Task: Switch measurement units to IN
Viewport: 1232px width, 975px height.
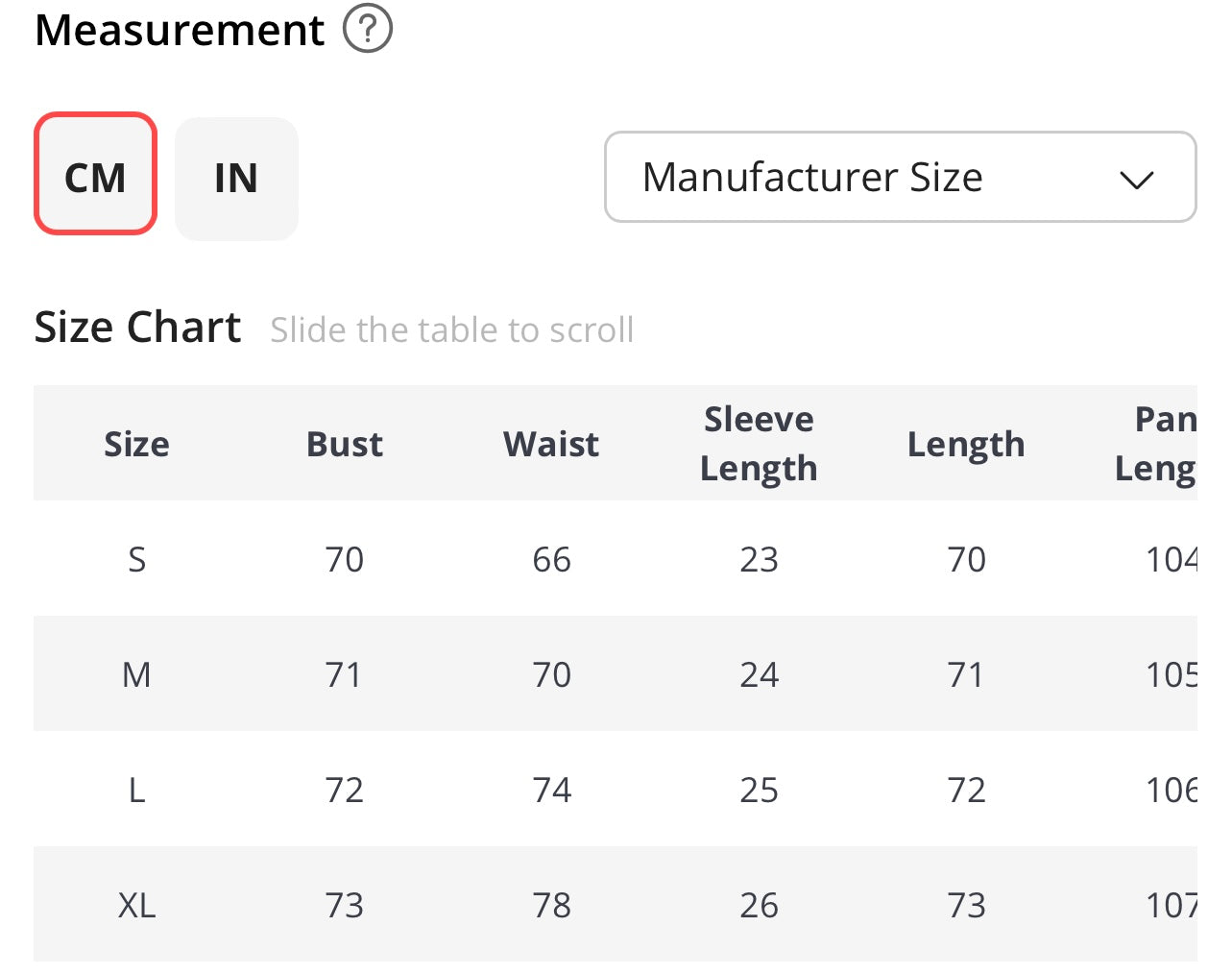Action: click(x=236, y=178)
